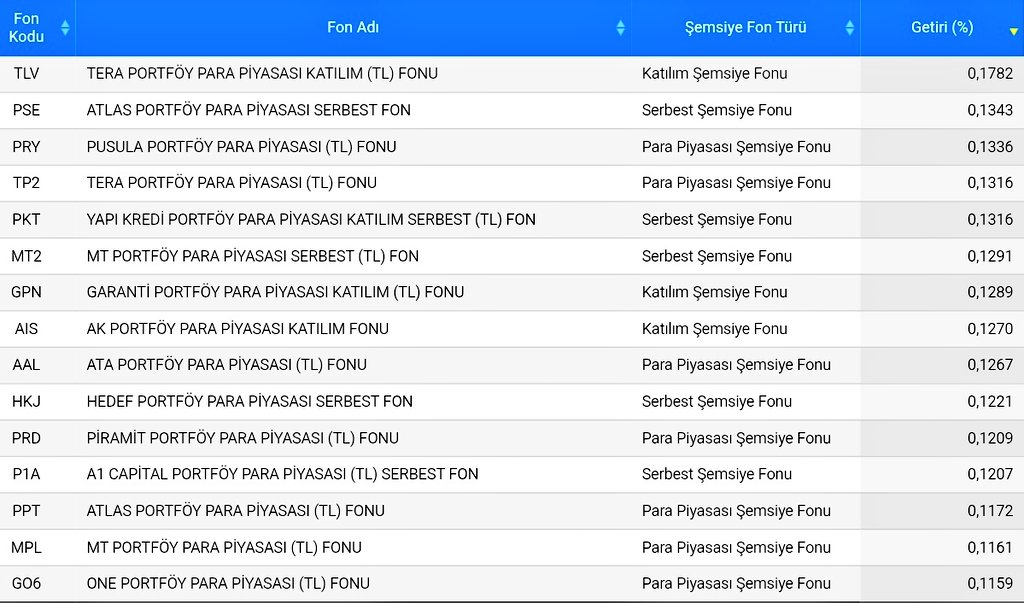Open ONE PORTFÖY PARA PİYASASI (TL) FONU
Screen dimensions: 1024x603
click(x=228, y=583)
